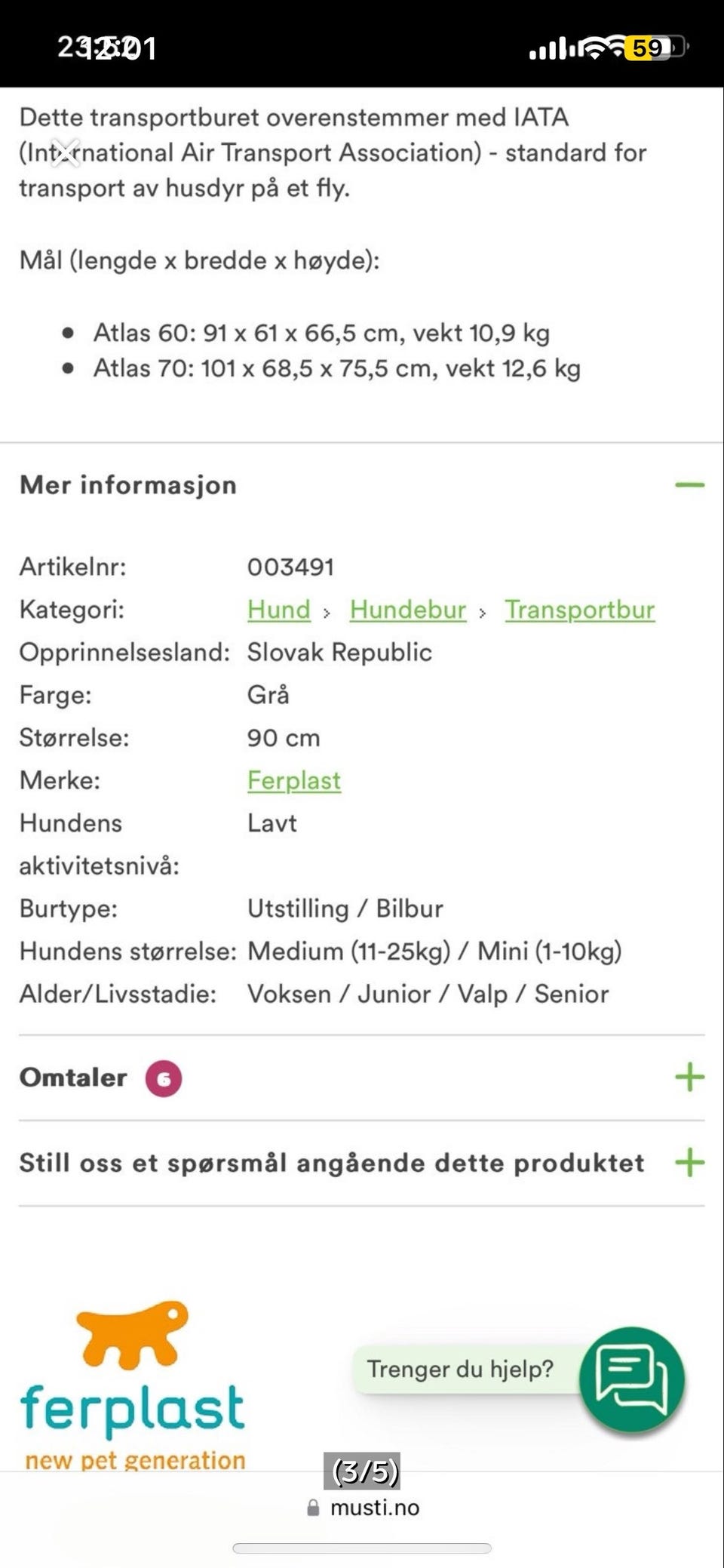Screen dimensions: 724x1568
Task: Collapse the Mer informasjon section
Action: click(692, 485)
